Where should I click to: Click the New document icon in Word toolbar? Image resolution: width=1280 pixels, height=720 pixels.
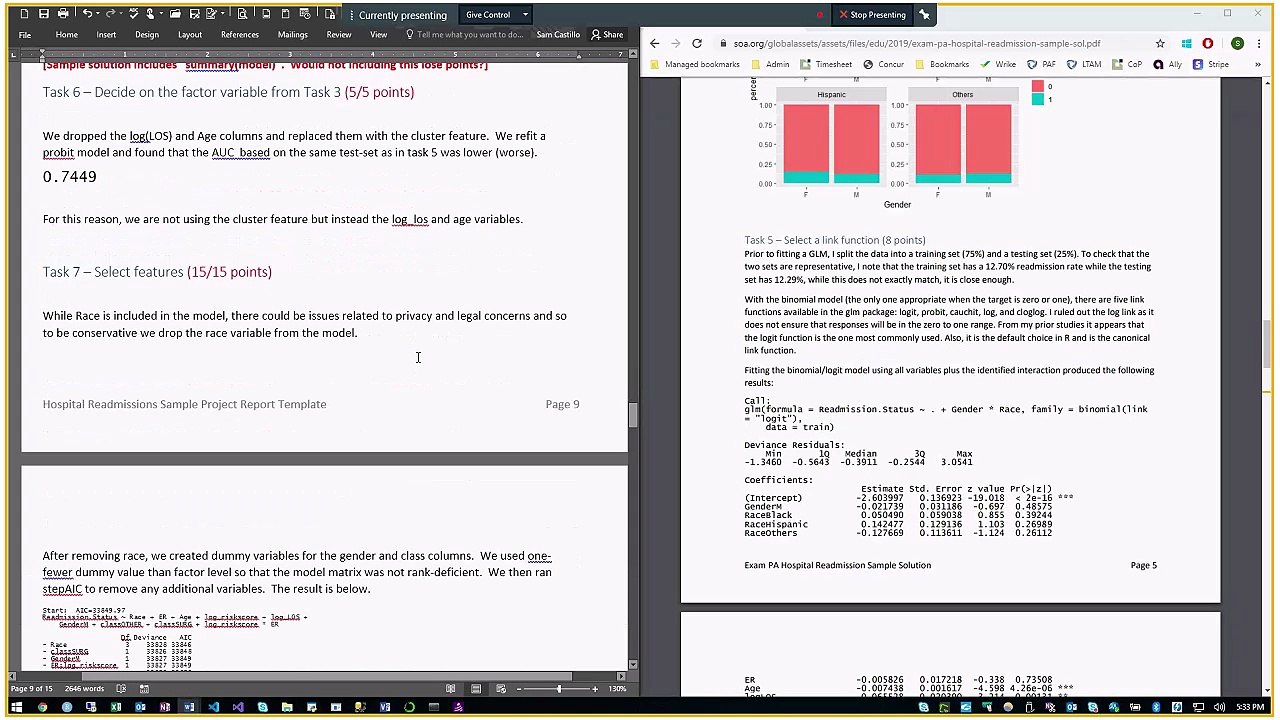[x=25, y=14]
